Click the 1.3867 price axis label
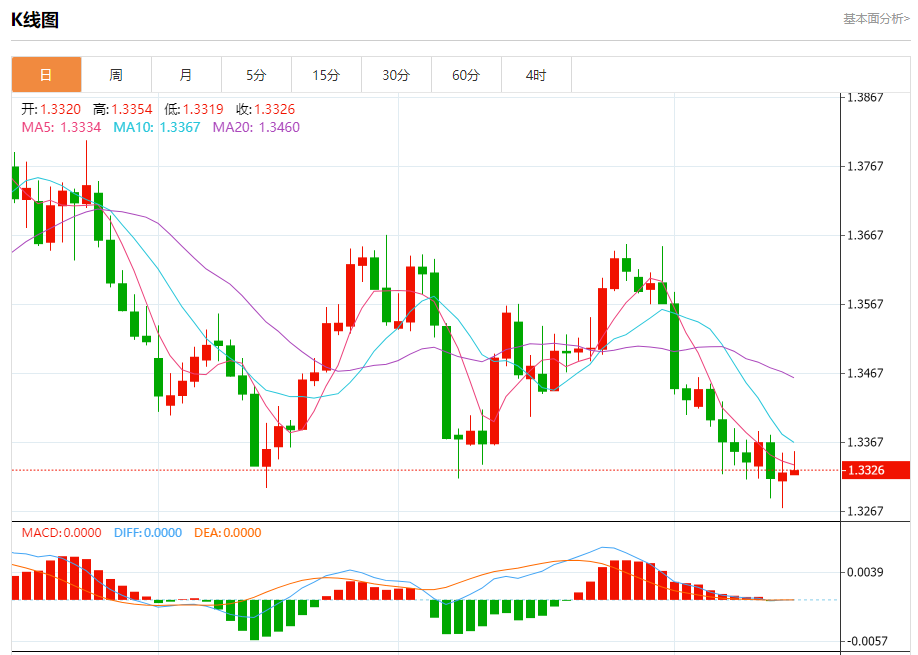Screen dimensions: 918x655 865,97
